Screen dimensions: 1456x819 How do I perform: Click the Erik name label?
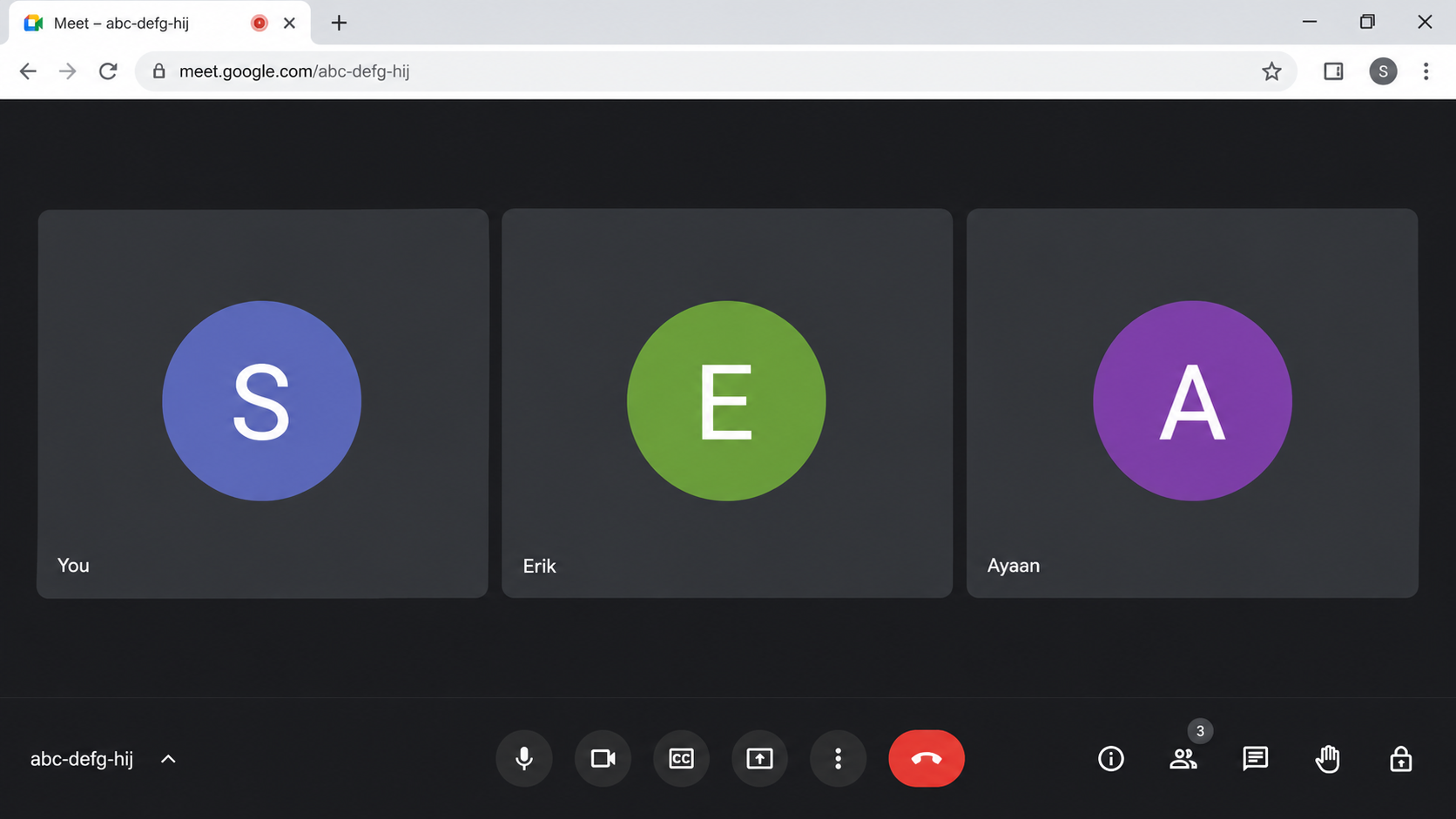coord(539,566)
